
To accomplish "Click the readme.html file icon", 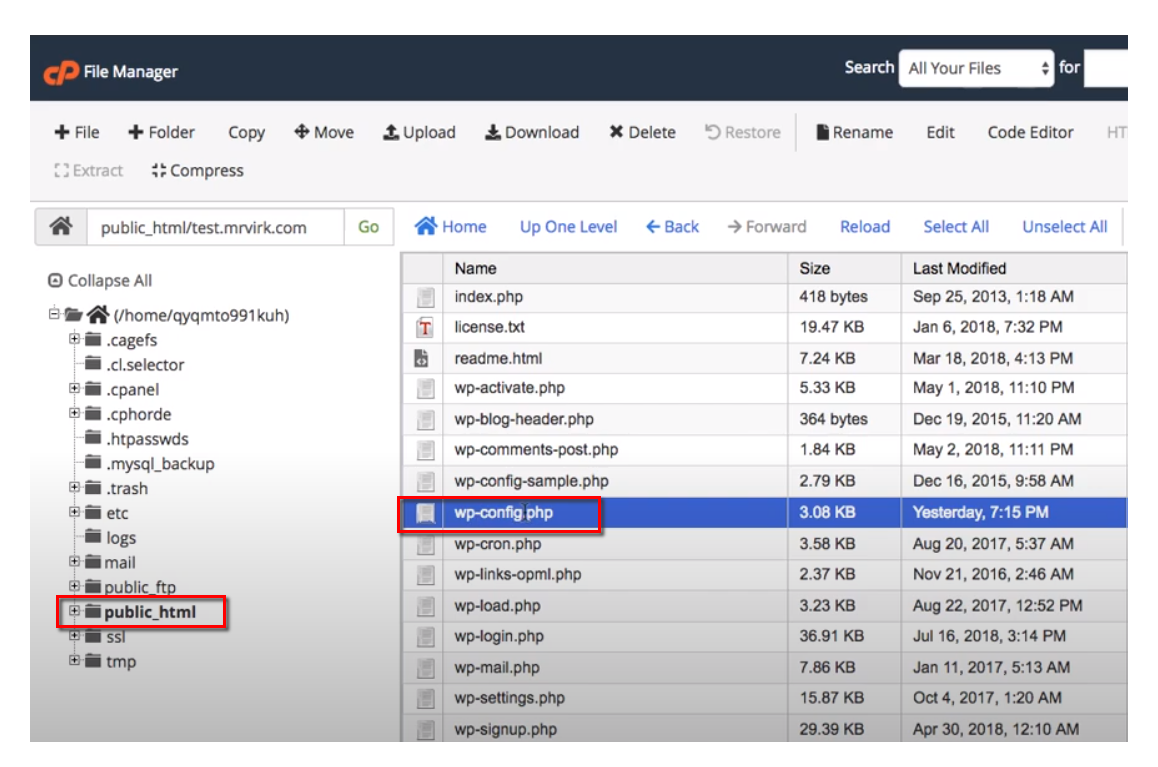I will tap(421, 359).
